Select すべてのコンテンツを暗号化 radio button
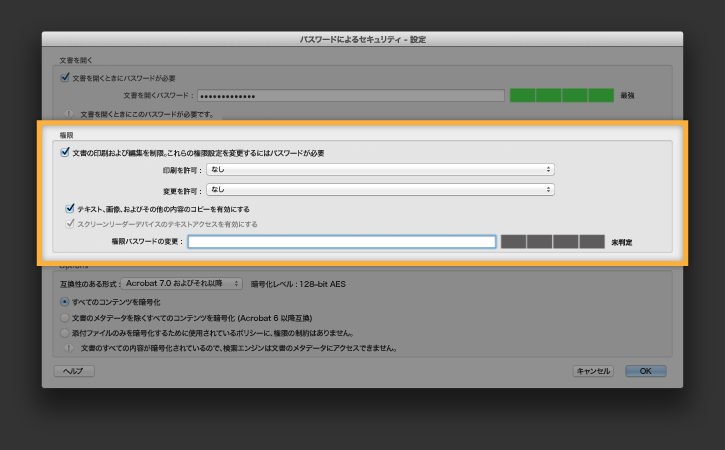 pos(65,302)
